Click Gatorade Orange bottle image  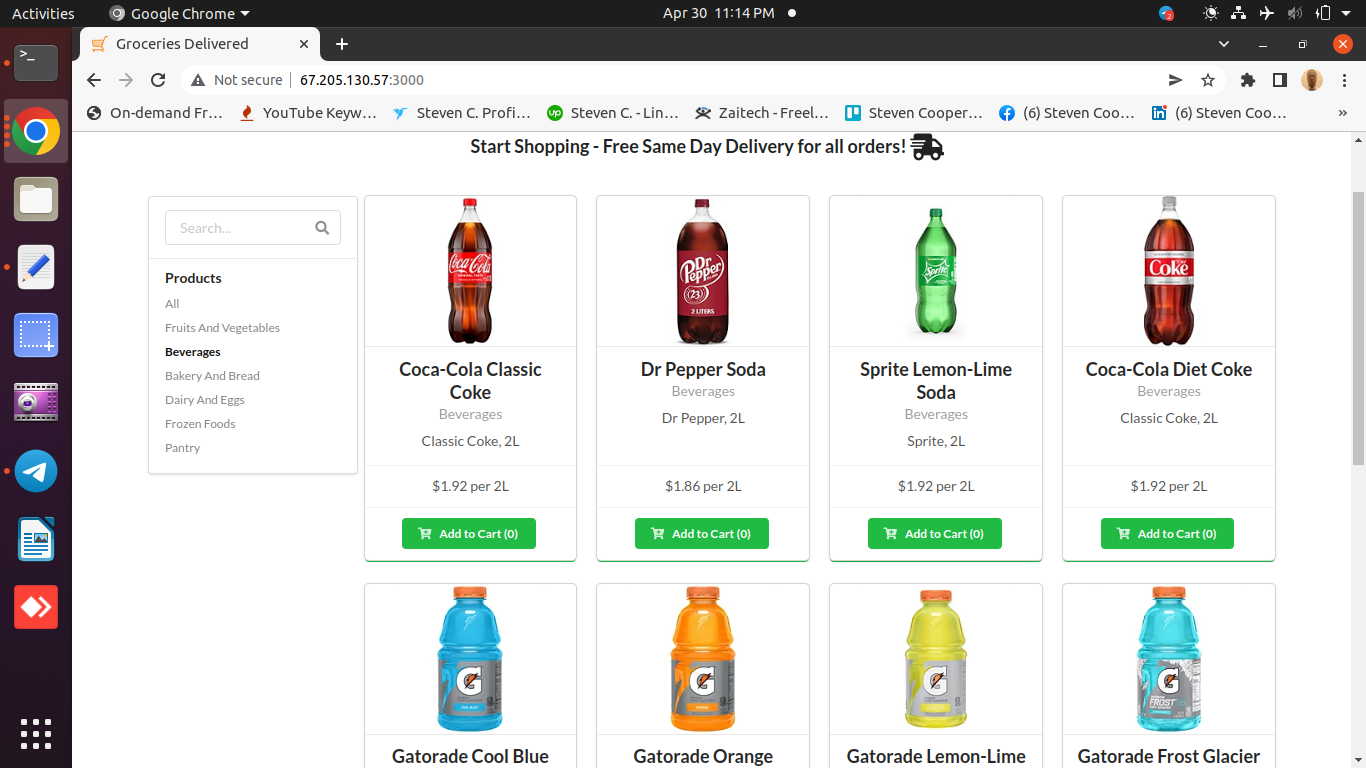click(703, 659)
